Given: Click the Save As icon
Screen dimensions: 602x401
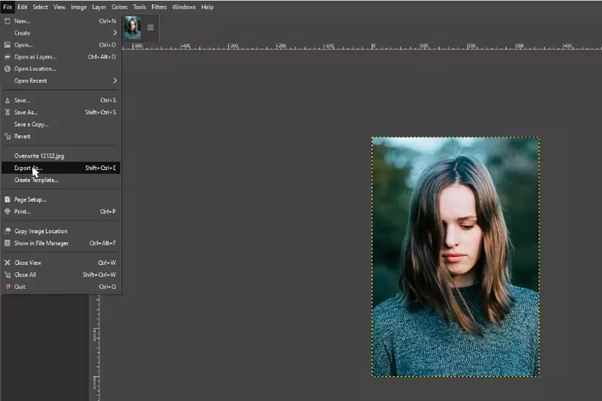Looking at the screenshot, I should 7,112.
